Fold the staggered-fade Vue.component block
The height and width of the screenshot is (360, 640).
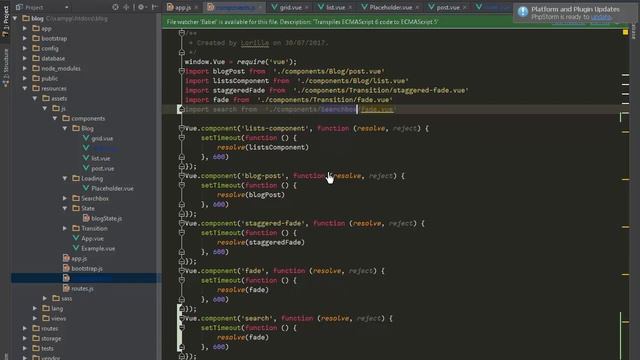(182, 223)
